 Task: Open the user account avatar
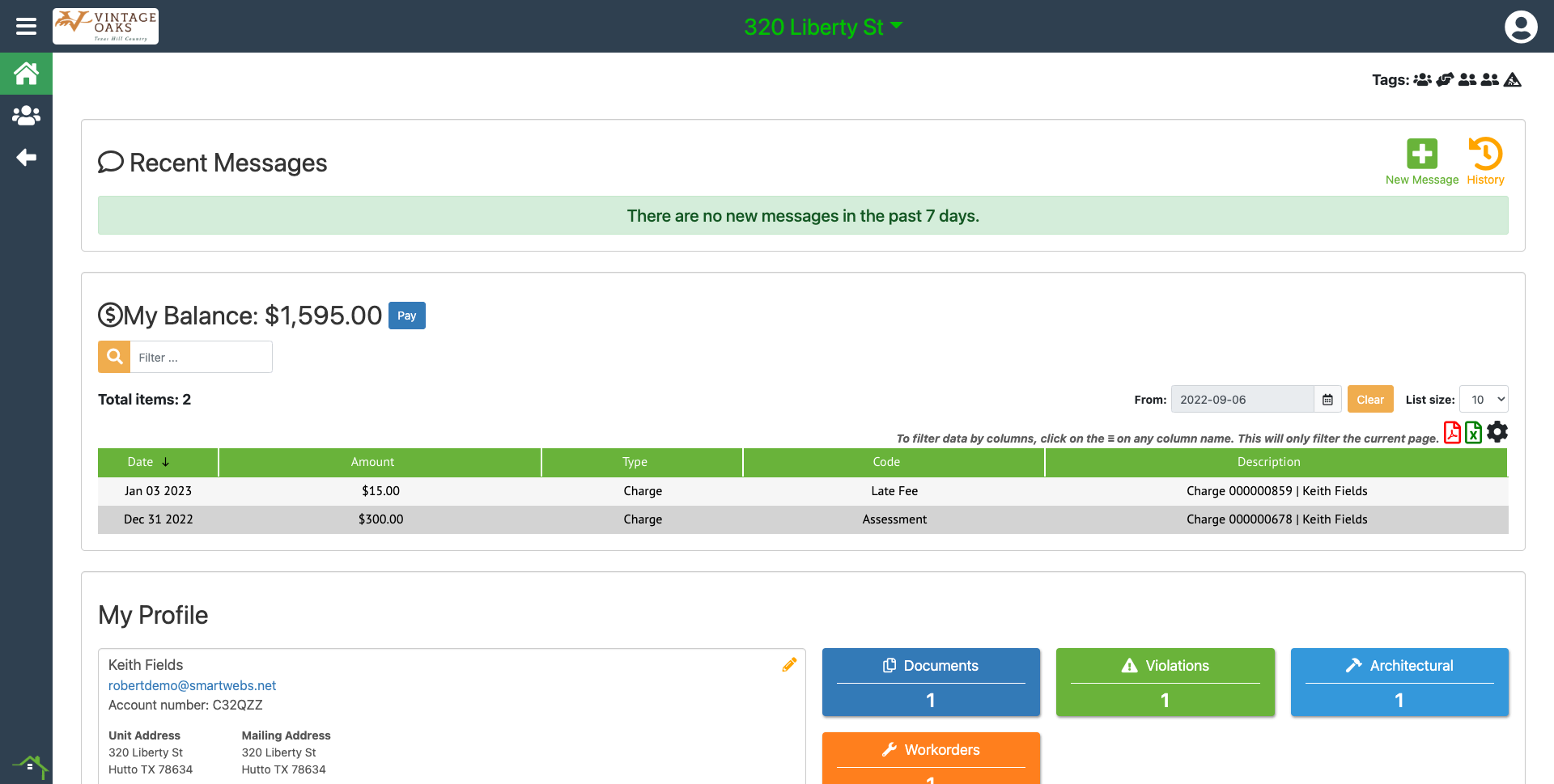1520,27
